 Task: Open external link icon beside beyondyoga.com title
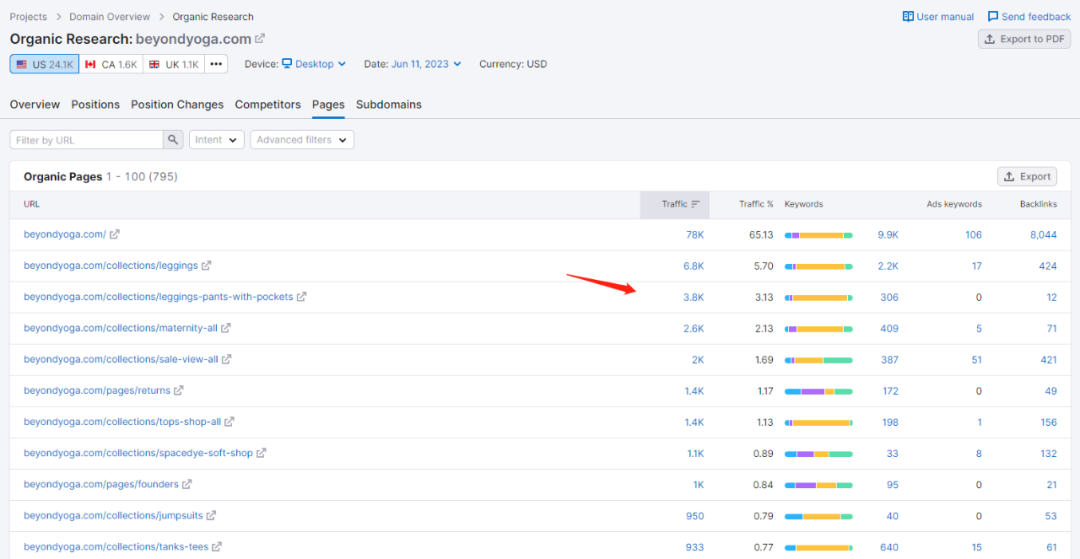click(260, 39)
